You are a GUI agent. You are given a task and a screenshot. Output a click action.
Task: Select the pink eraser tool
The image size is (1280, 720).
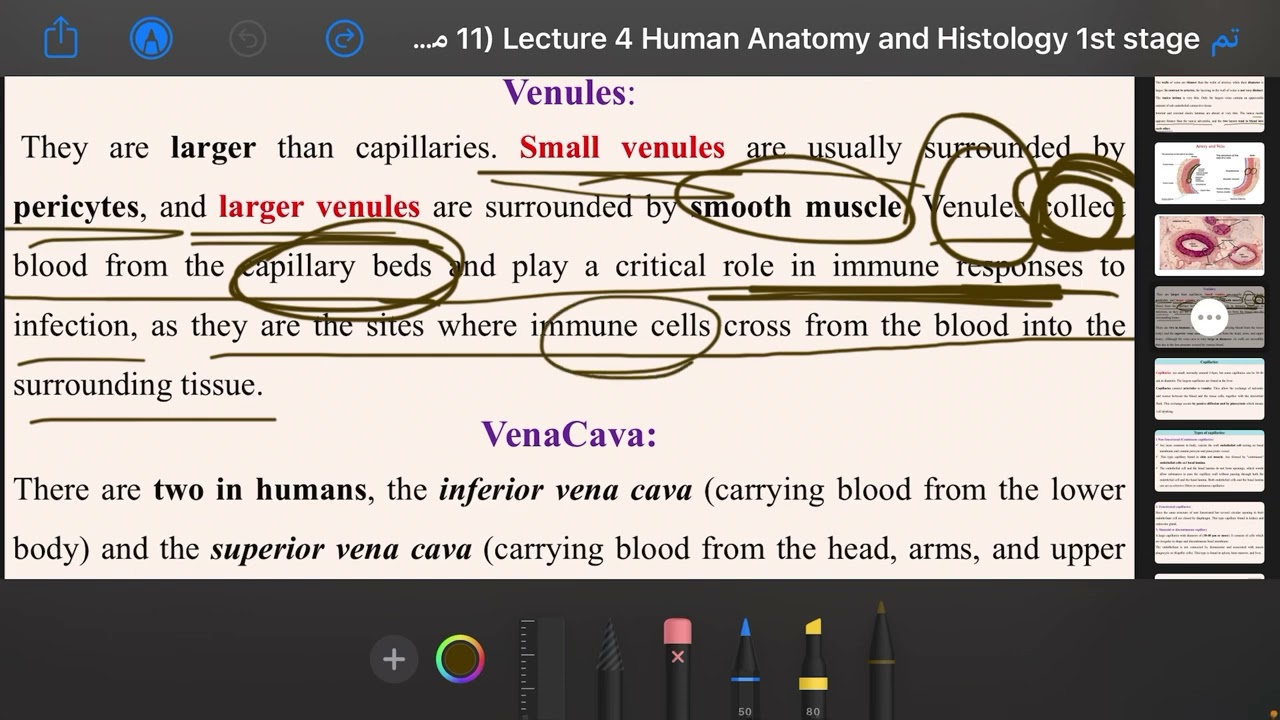[677, 668]
